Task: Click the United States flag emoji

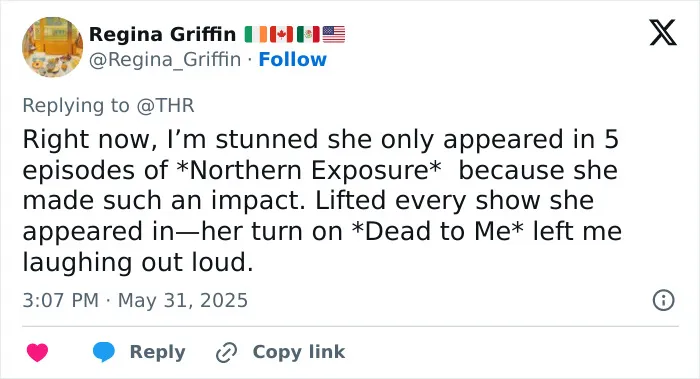Action: tap(334, 34)
